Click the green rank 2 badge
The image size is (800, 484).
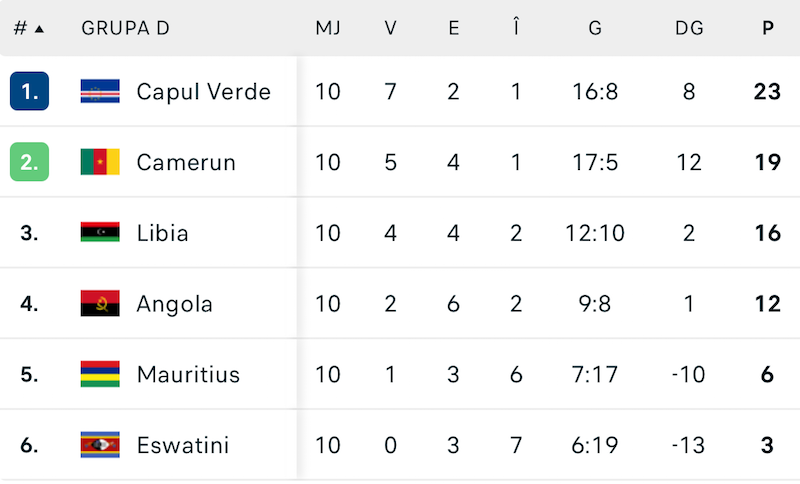(x=29, y=162)
